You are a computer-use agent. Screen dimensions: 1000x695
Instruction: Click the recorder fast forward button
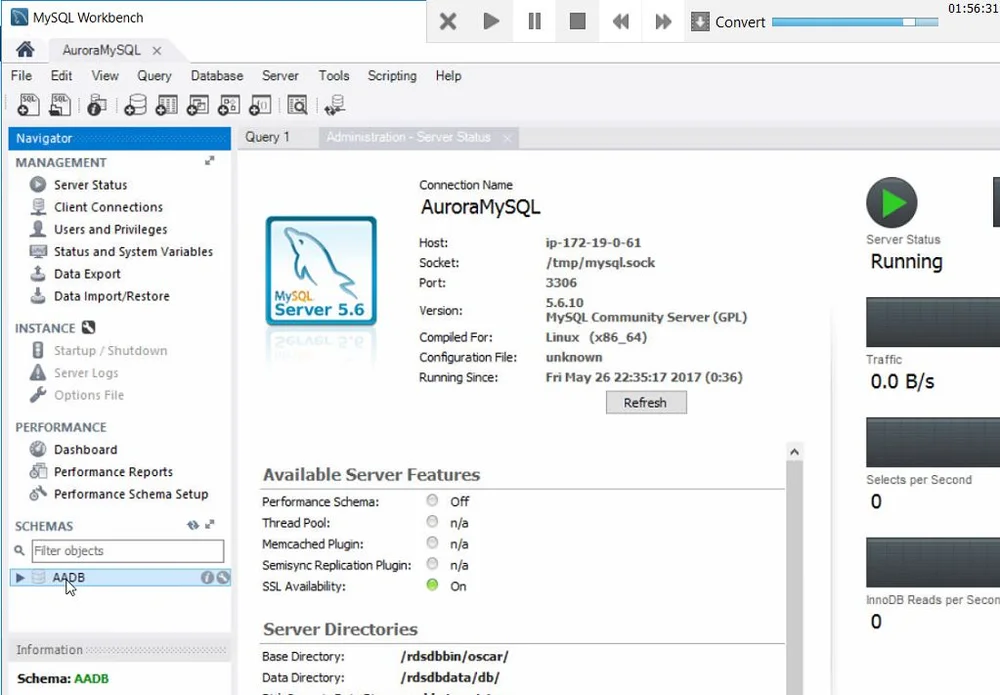coord(663,21)
